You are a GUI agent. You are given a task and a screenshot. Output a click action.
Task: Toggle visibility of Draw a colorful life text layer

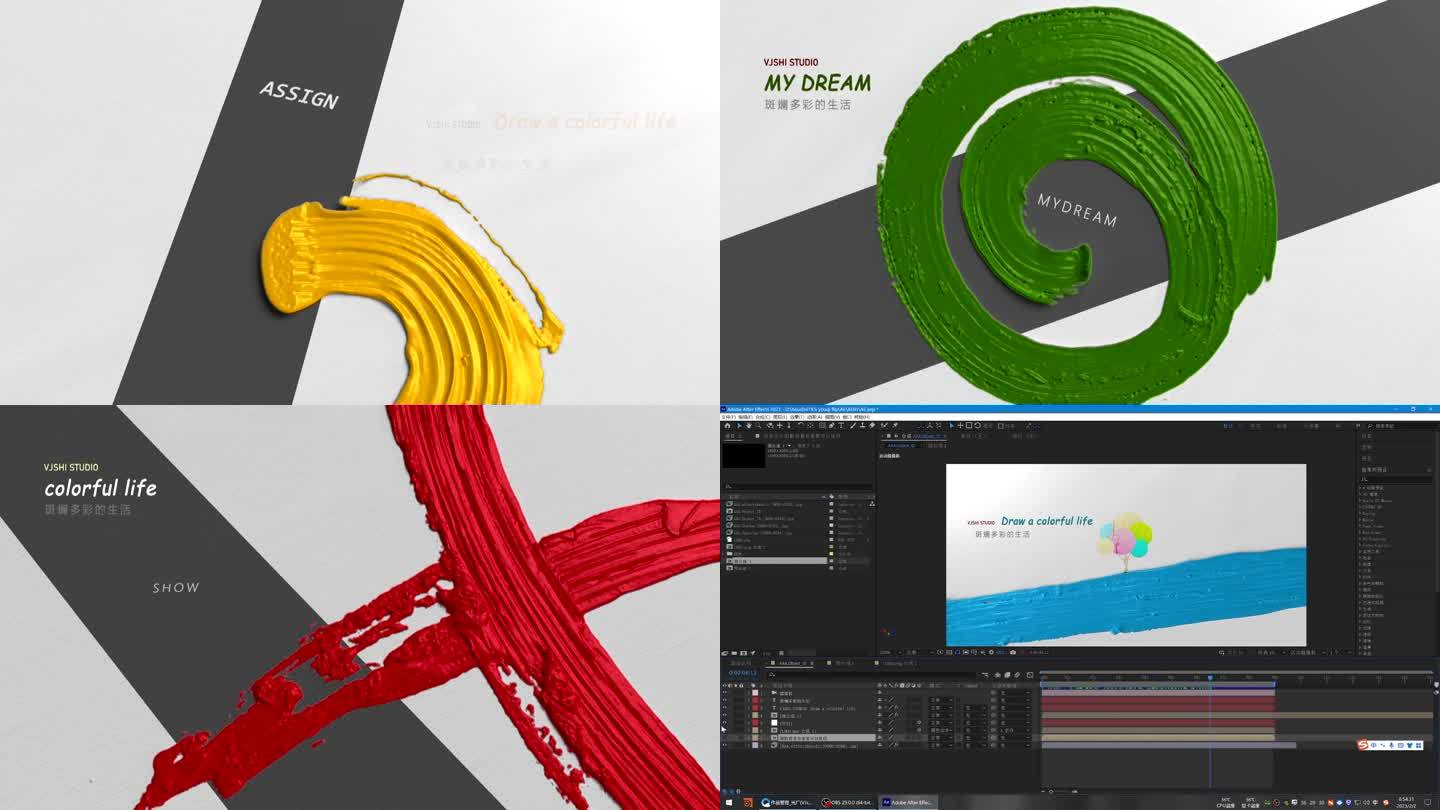pyautogui.click(x=725, y=708)
